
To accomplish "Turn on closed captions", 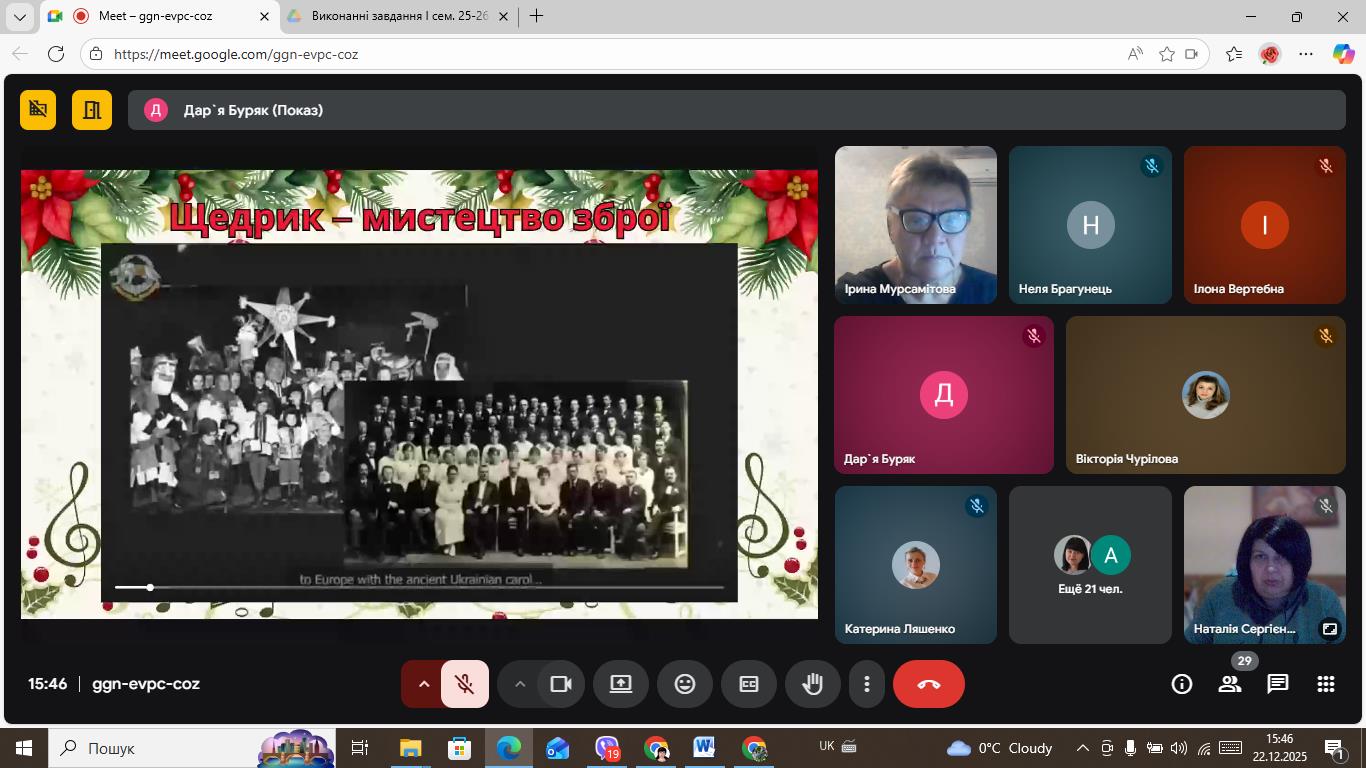I will (x=749, y=684).
